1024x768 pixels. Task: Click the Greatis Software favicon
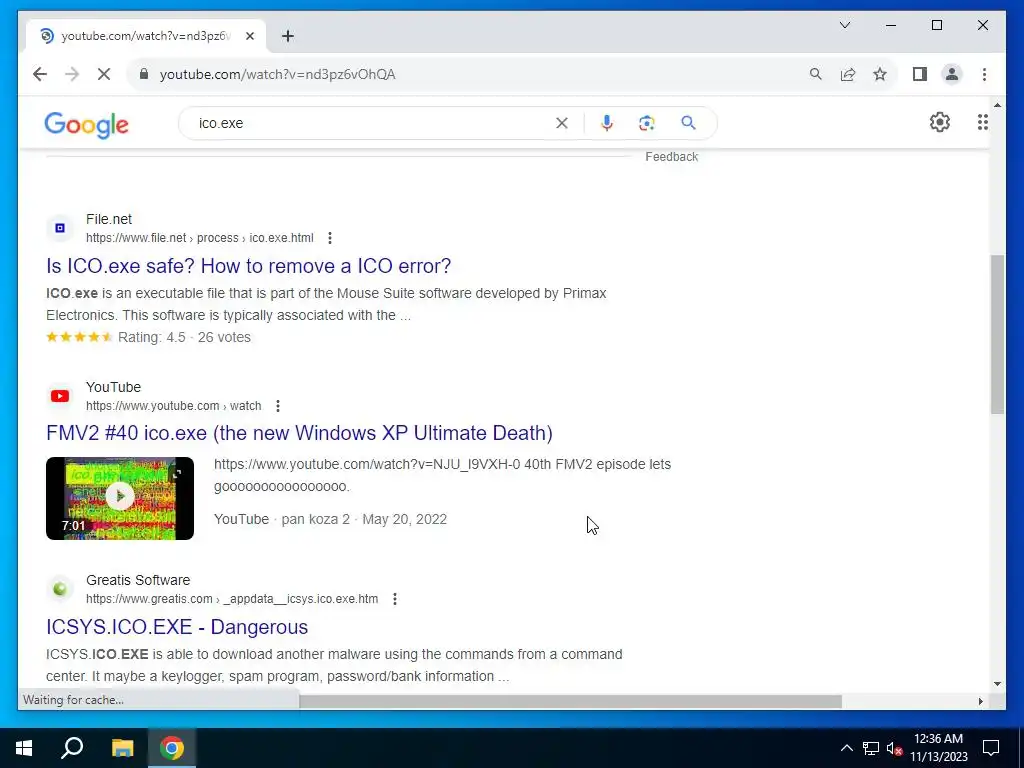[x=60, y=589]
